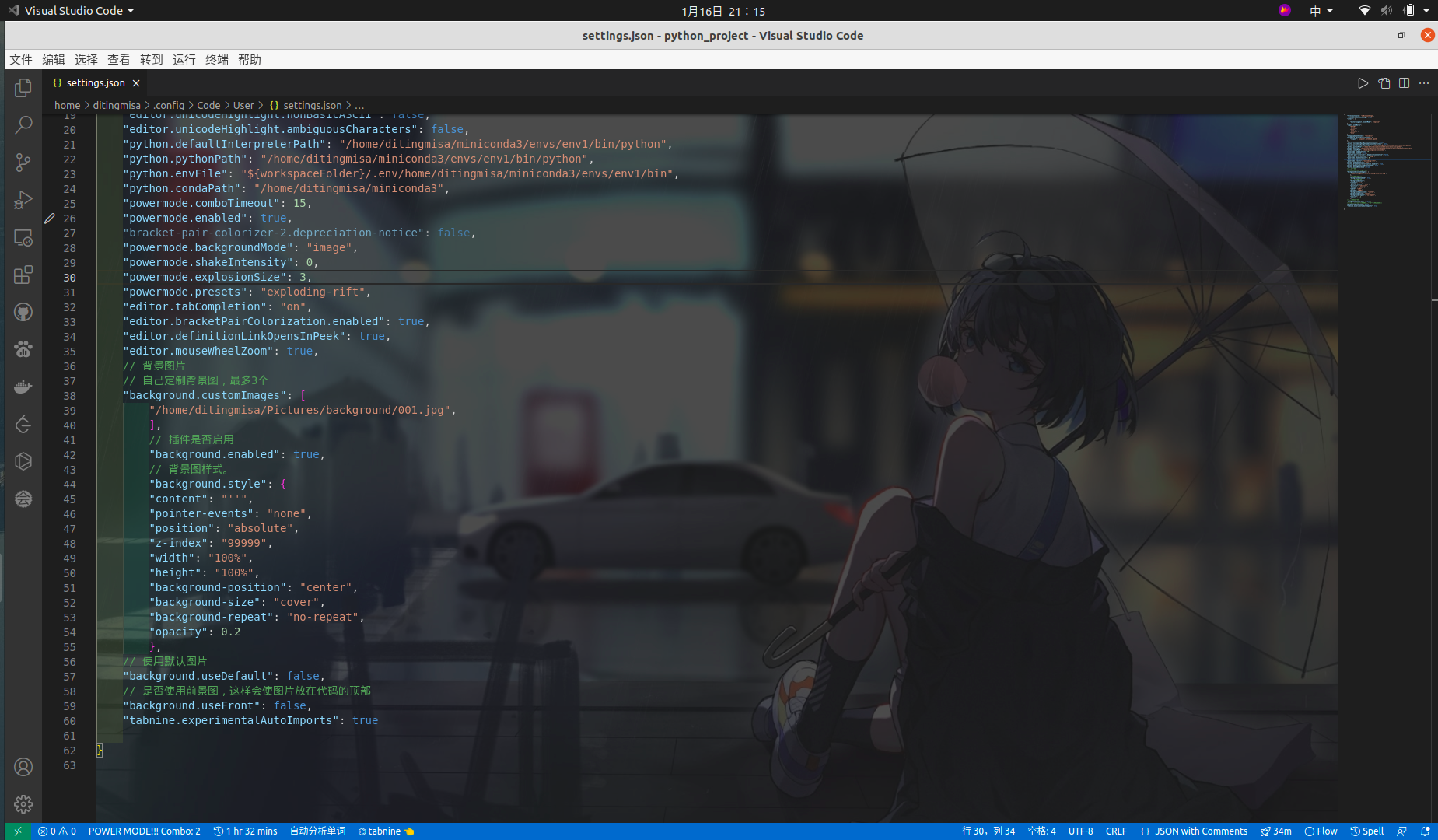Change UTF-8 encoding selector

click(1080, 831)
